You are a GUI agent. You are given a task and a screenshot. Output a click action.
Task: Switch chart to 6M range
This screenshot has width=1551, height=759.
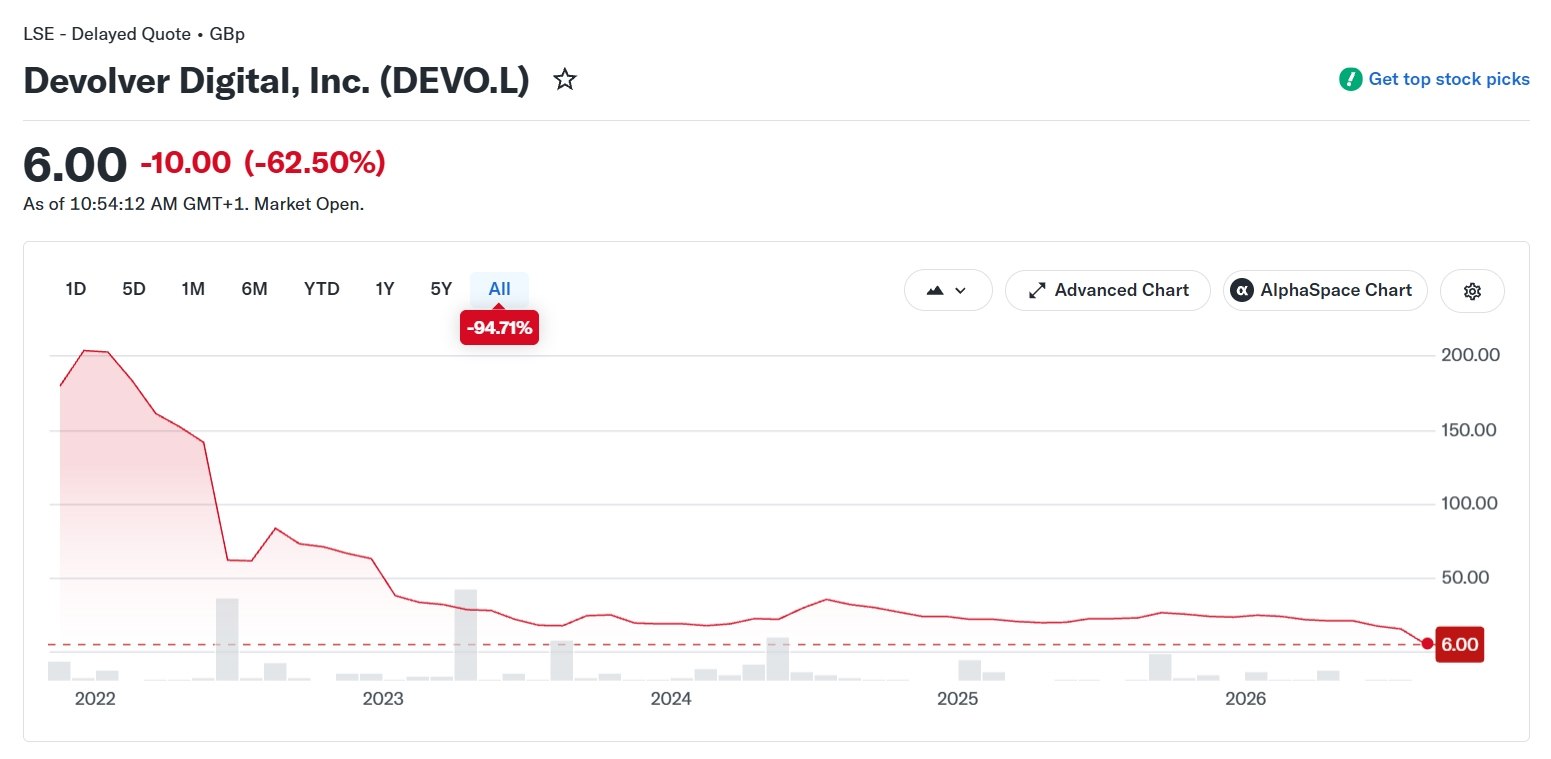(254, 289)
